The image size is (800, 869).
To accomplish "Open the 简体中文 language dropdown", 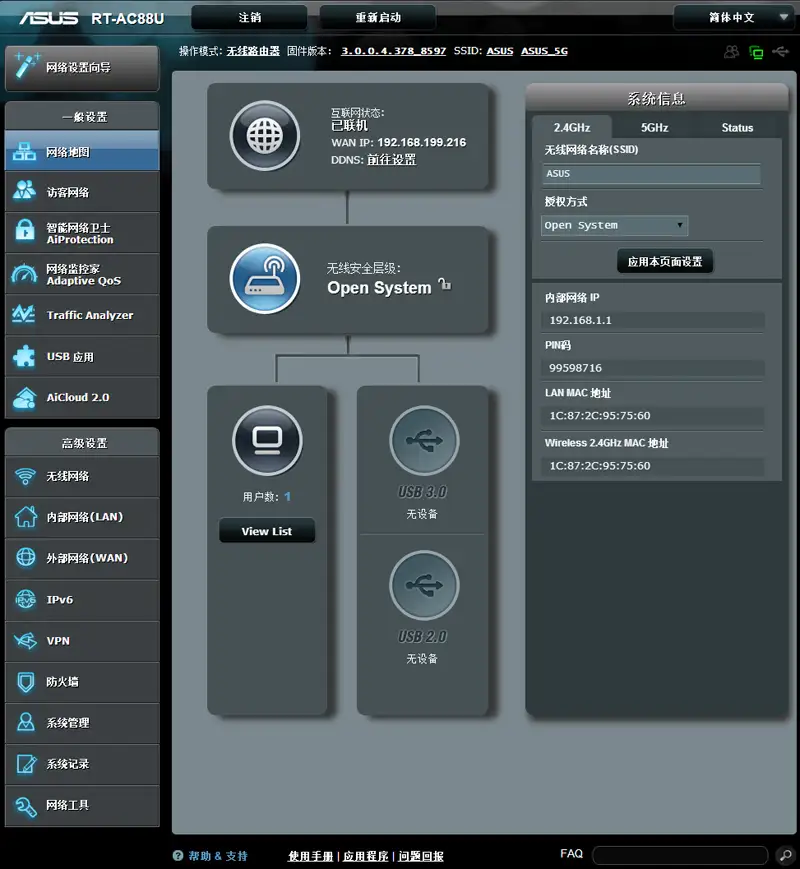I will click(x=735, y=17).
